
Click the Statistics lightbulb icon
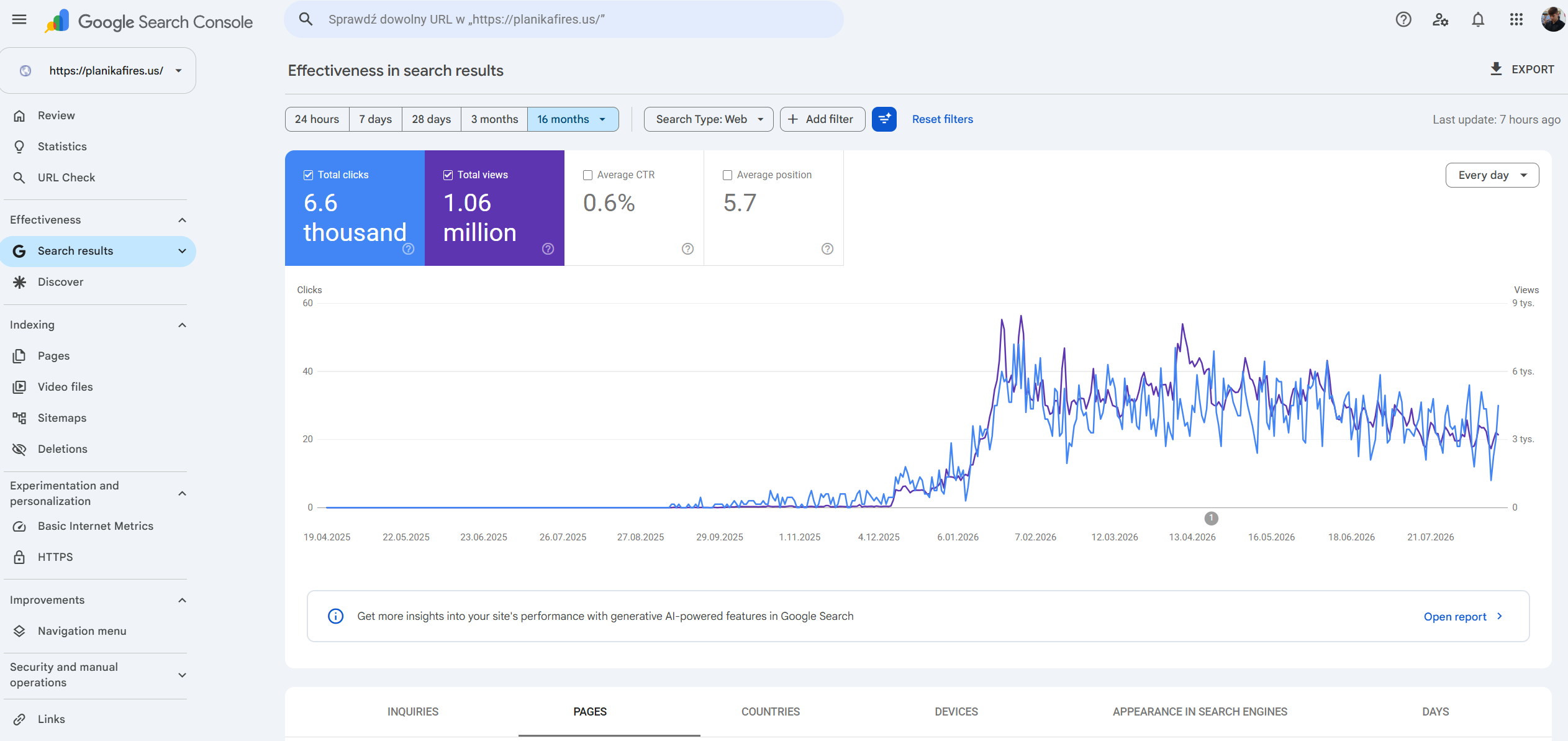click(x=19, y=147)
